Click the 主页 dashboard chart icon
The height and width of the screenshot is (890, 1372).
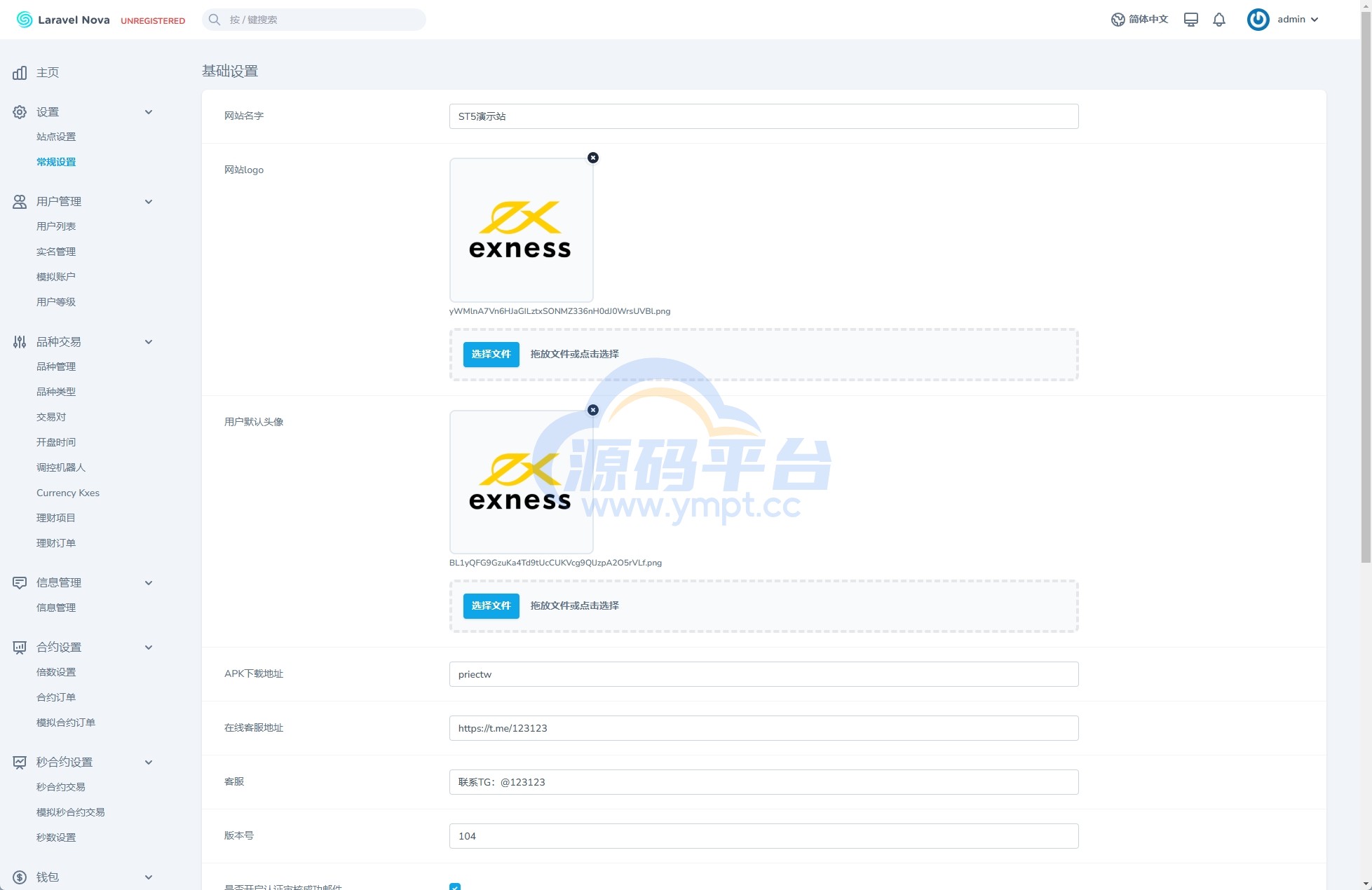pos(20,73)
